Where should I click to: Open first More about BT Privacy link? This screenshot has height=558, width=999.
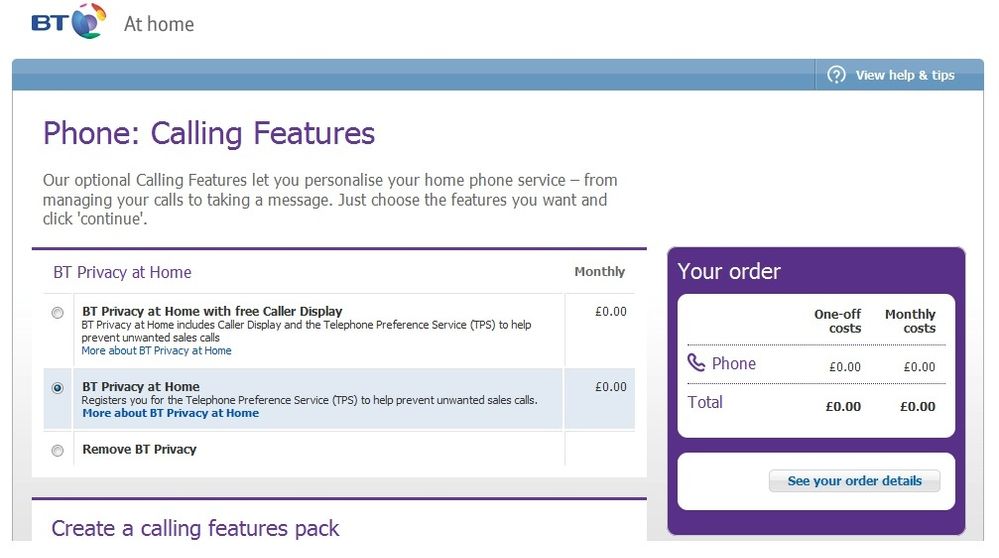[x=156, y=350]
